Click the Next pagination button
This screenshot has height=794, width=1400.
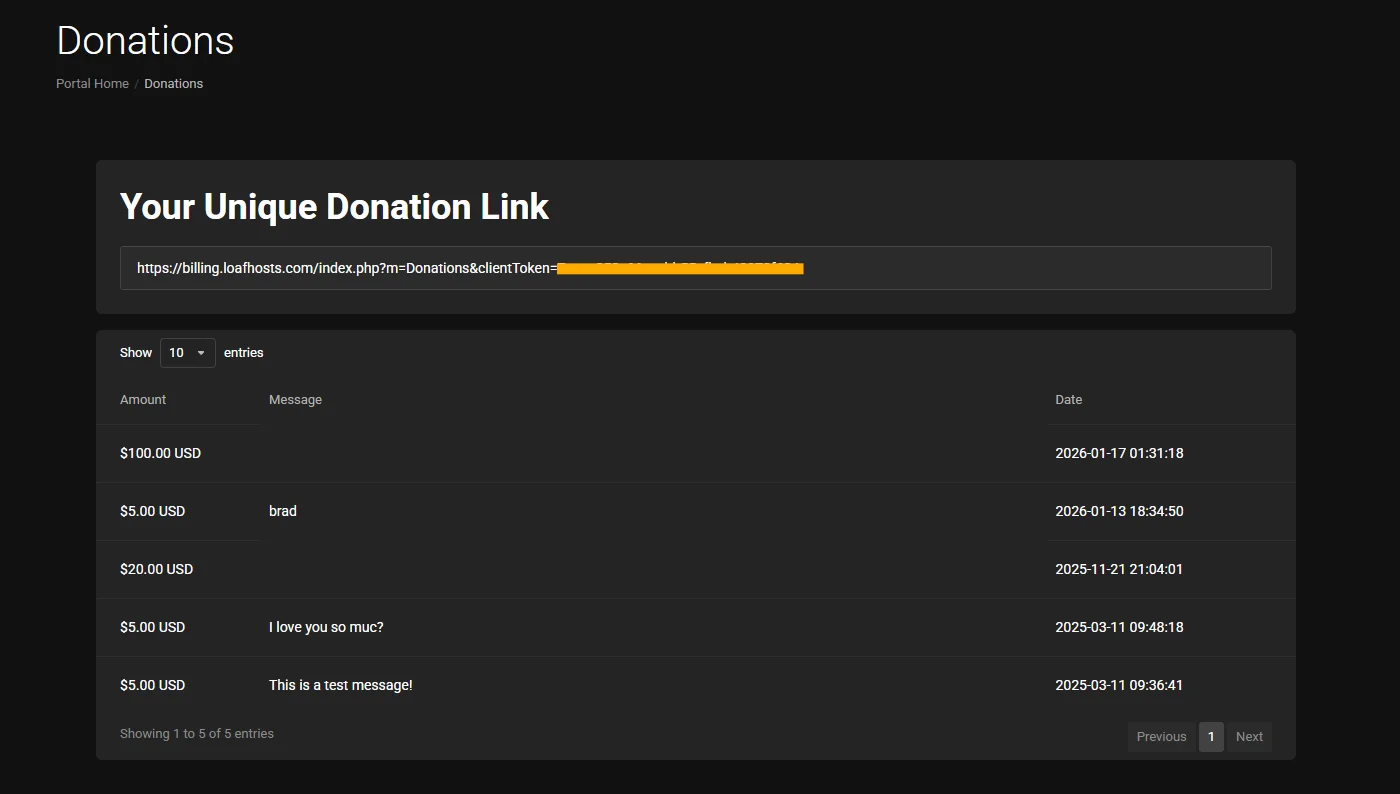tap(1249, 736)
